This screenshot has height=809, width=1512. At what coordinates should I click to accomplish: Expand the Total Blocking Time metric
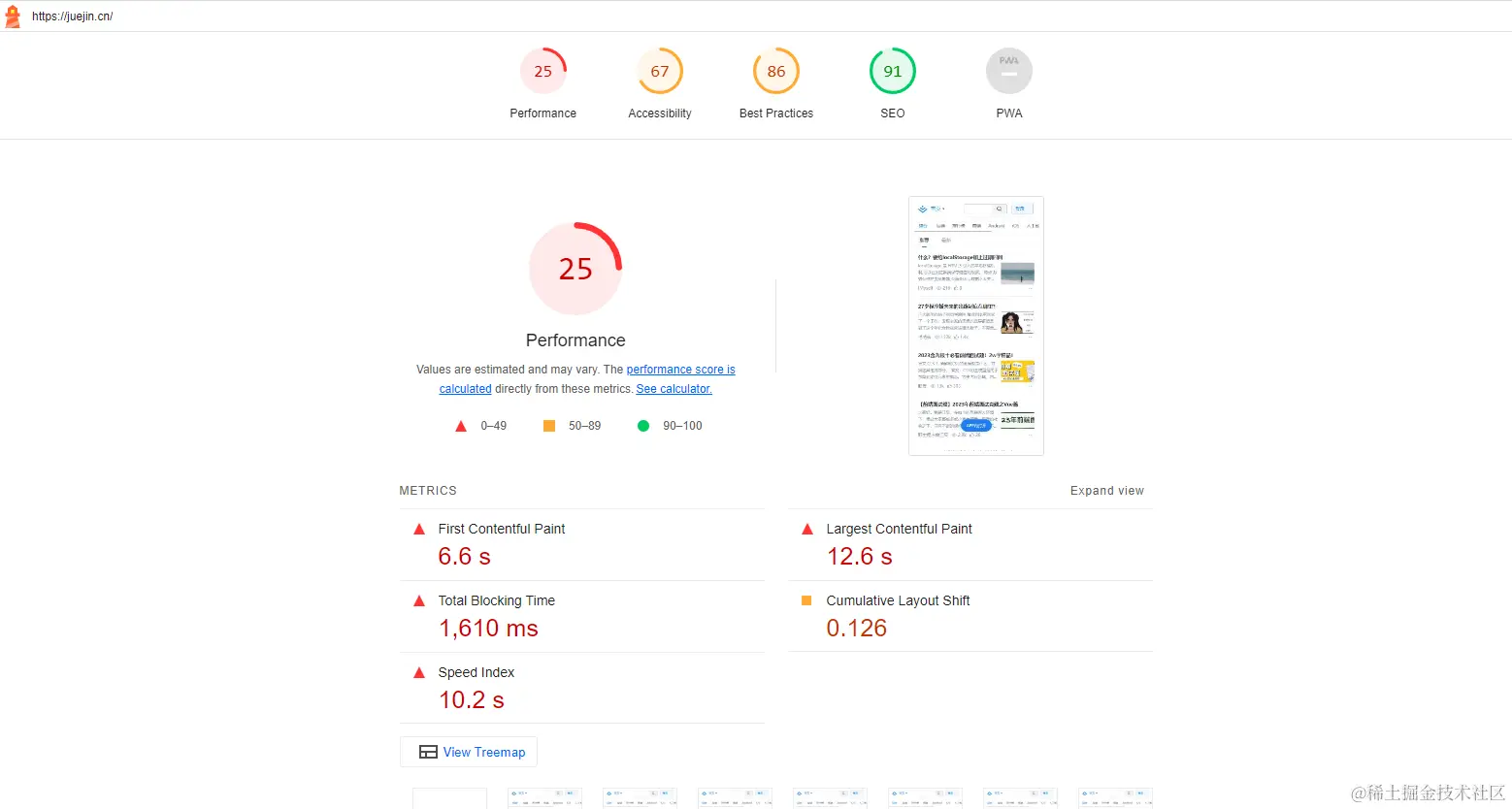click(582, 616)
